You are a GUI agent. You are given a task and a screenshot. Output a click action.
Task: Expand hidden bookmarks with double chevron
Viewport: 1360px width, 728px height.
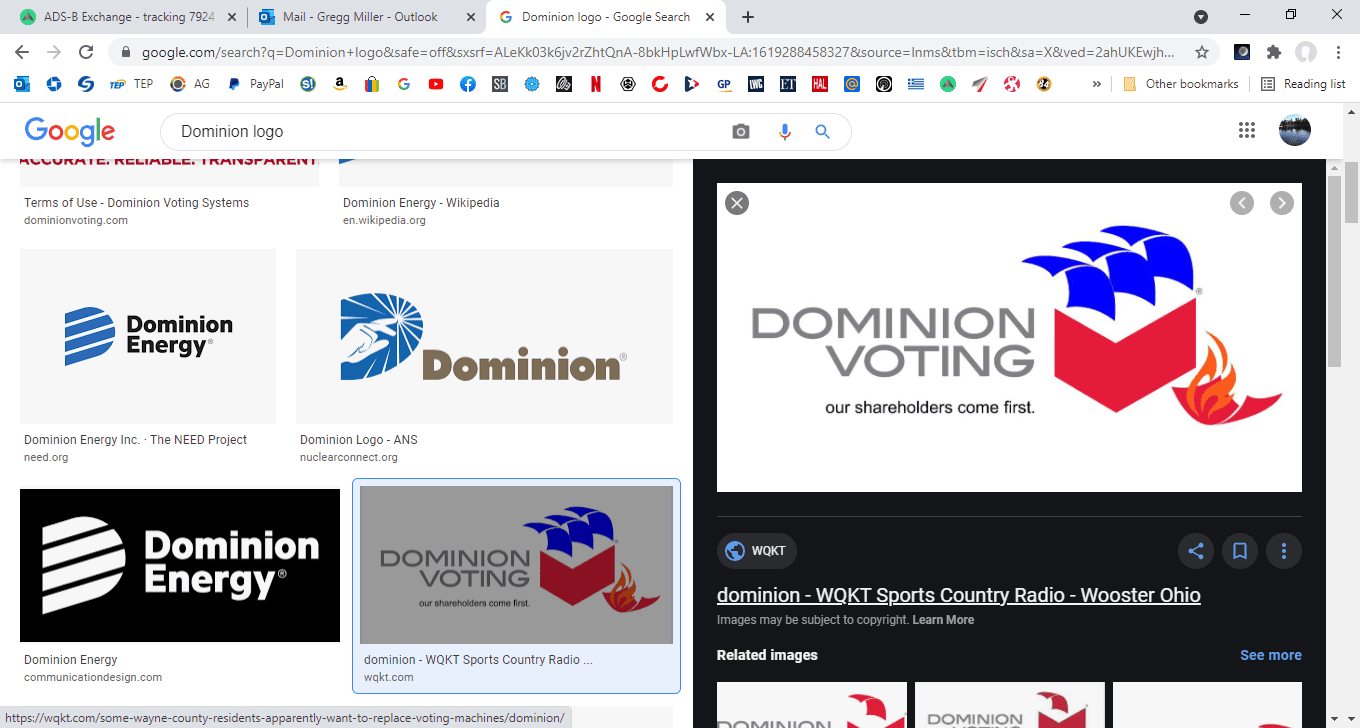[x=1097, y=84]
